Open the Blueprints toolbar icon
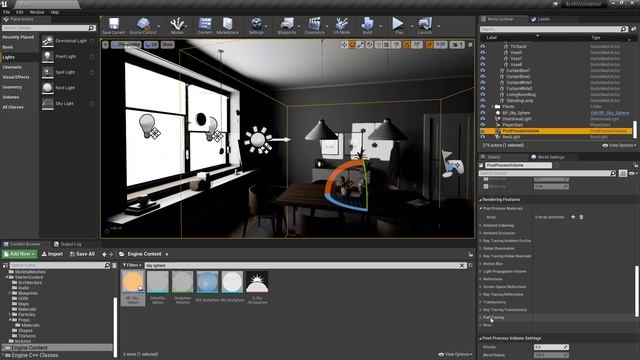The height and width of the screenshot is (360, 640). (x=287, y=25)
